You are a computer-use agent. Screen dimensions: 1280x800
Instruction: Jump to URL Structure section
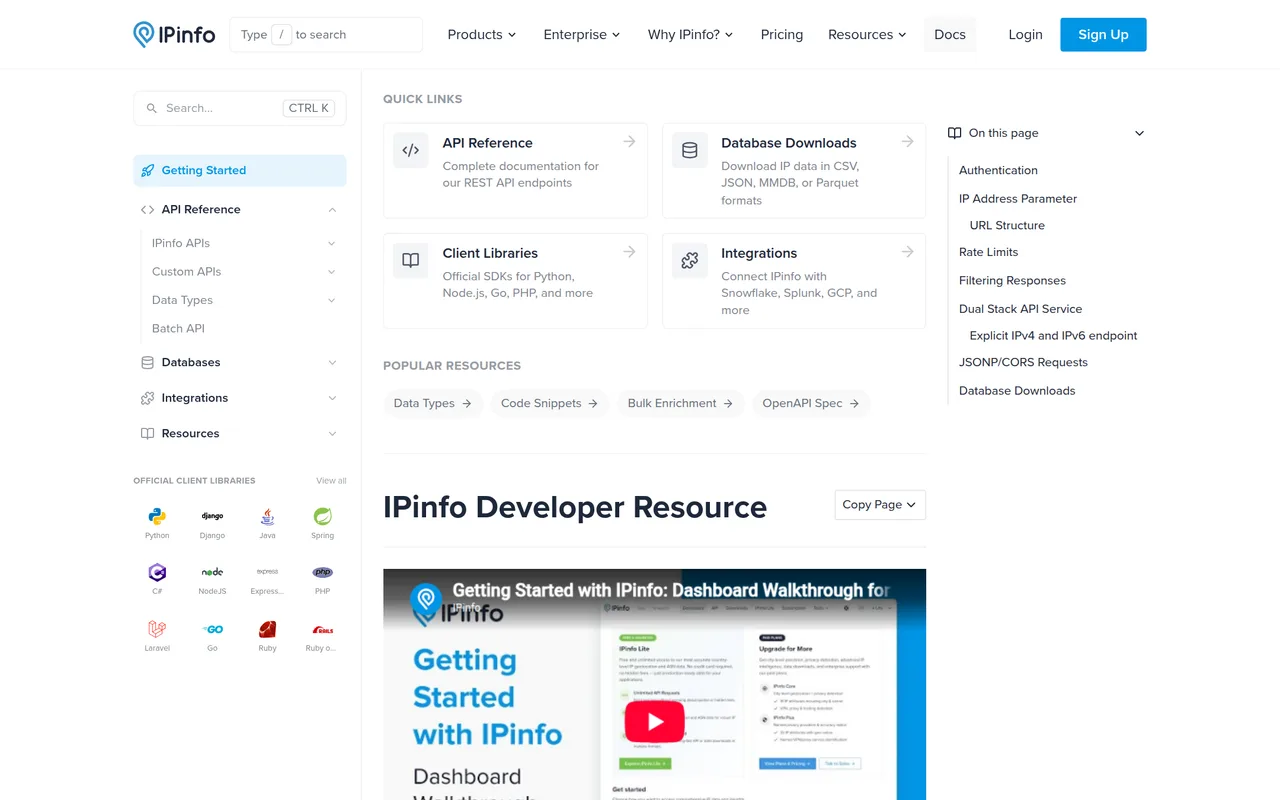click(1007, 225)
